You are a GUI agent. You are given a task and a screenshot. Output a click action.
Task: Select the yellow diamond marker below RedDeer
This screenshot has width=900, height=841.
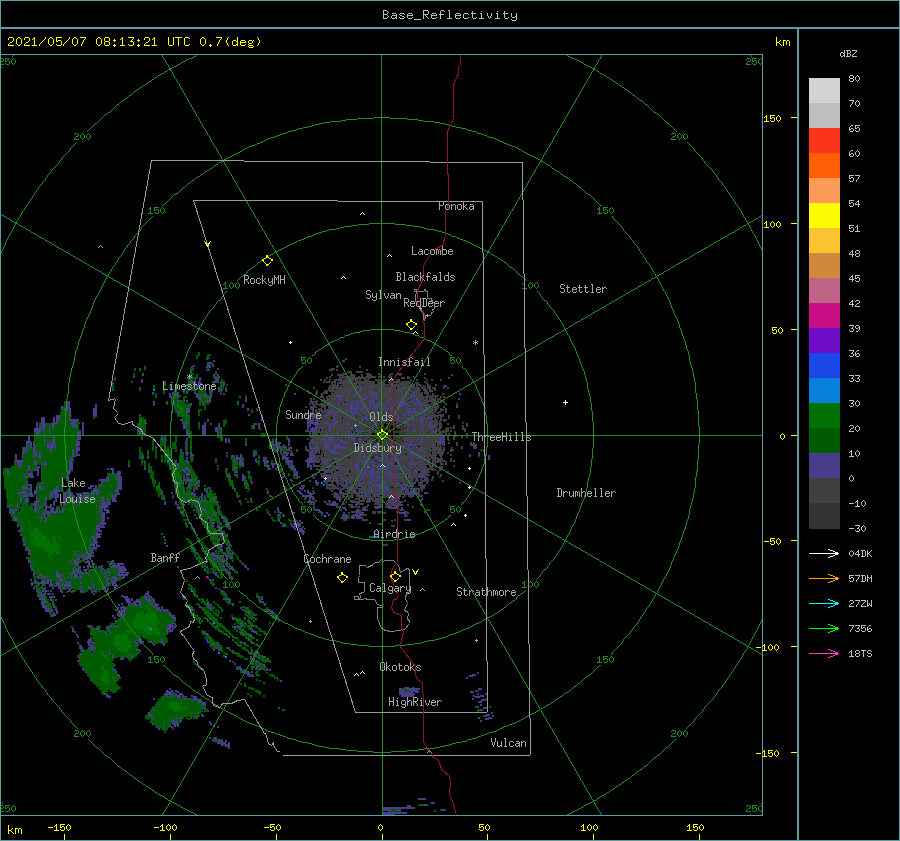click(412, 325)
